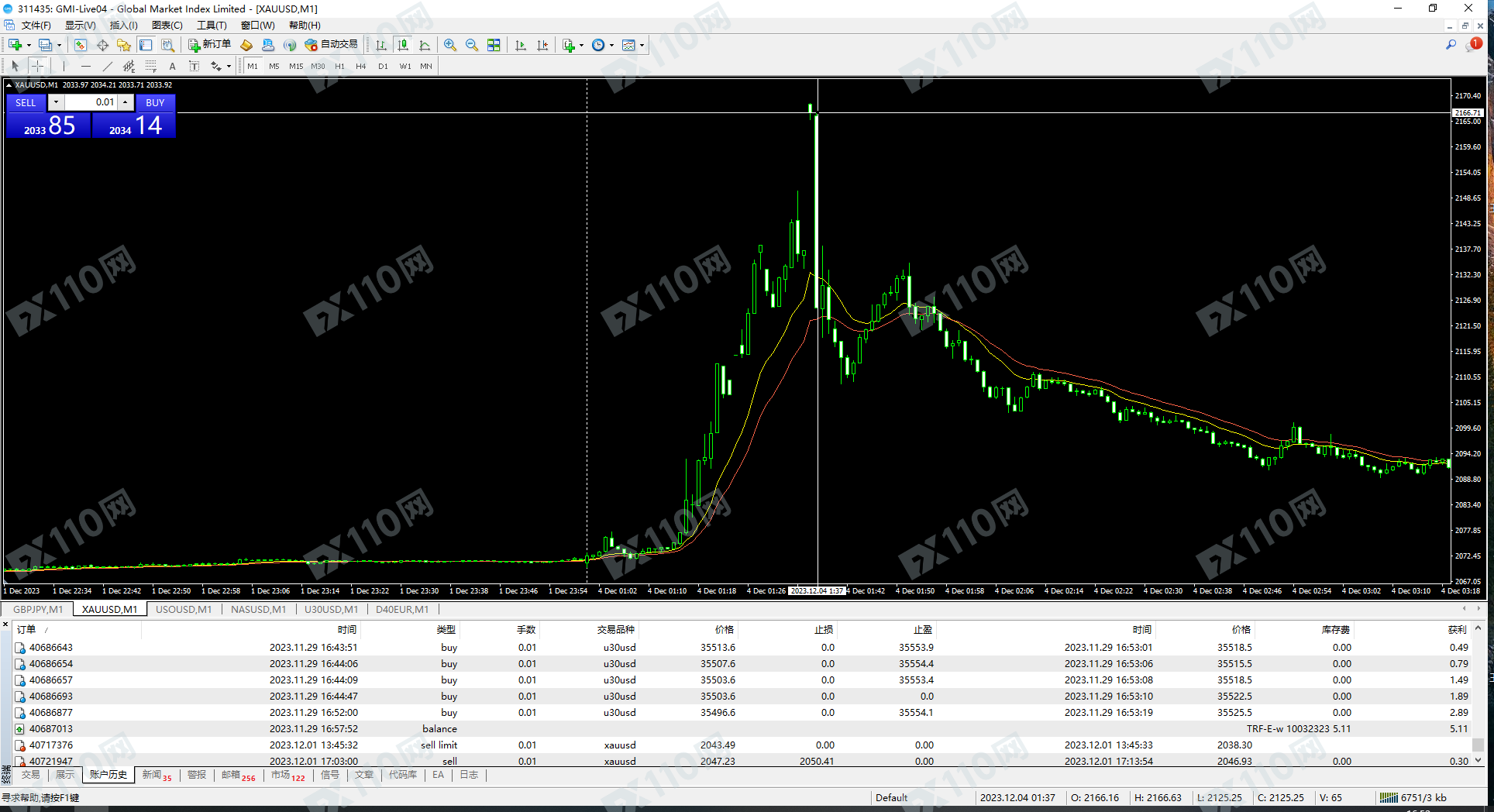Select the H4 timeframe
The width and height of the screenshot is (1494, 812).
pyautogui.click(x=360, y=66)
